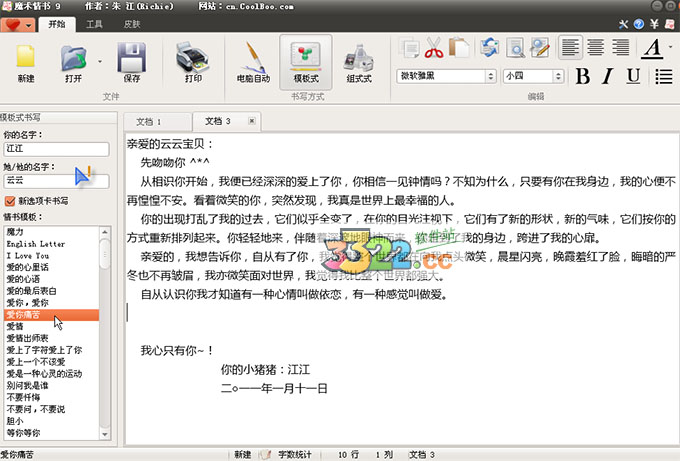The width and height of the screenshot is (680, 461).
Task: Click the 她/他的名字 input field
Action: click(x=56, y=180)
